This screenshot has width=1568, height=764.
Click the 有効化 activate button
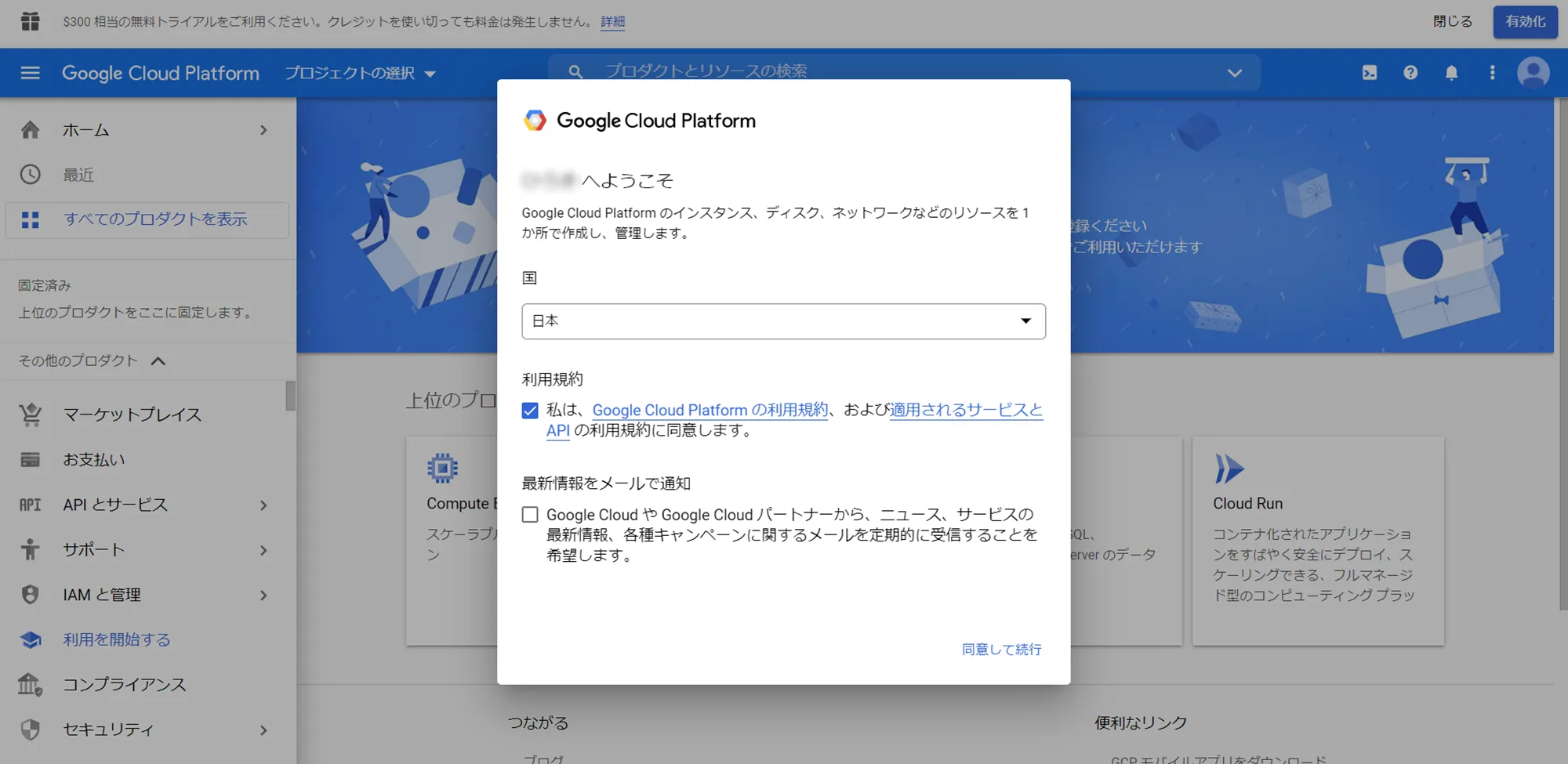1525,22
